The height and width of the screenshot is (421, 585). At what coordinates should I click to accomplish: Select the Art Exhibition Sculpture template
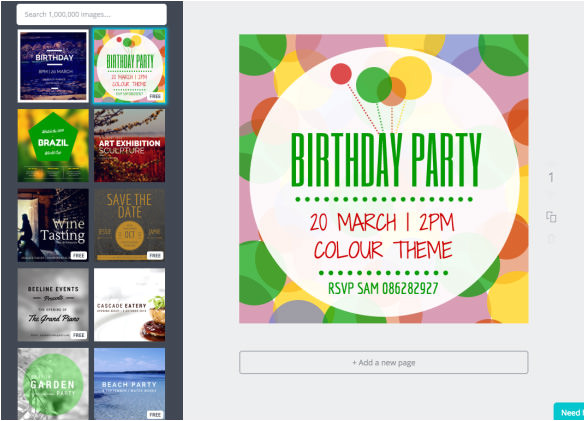129,146
